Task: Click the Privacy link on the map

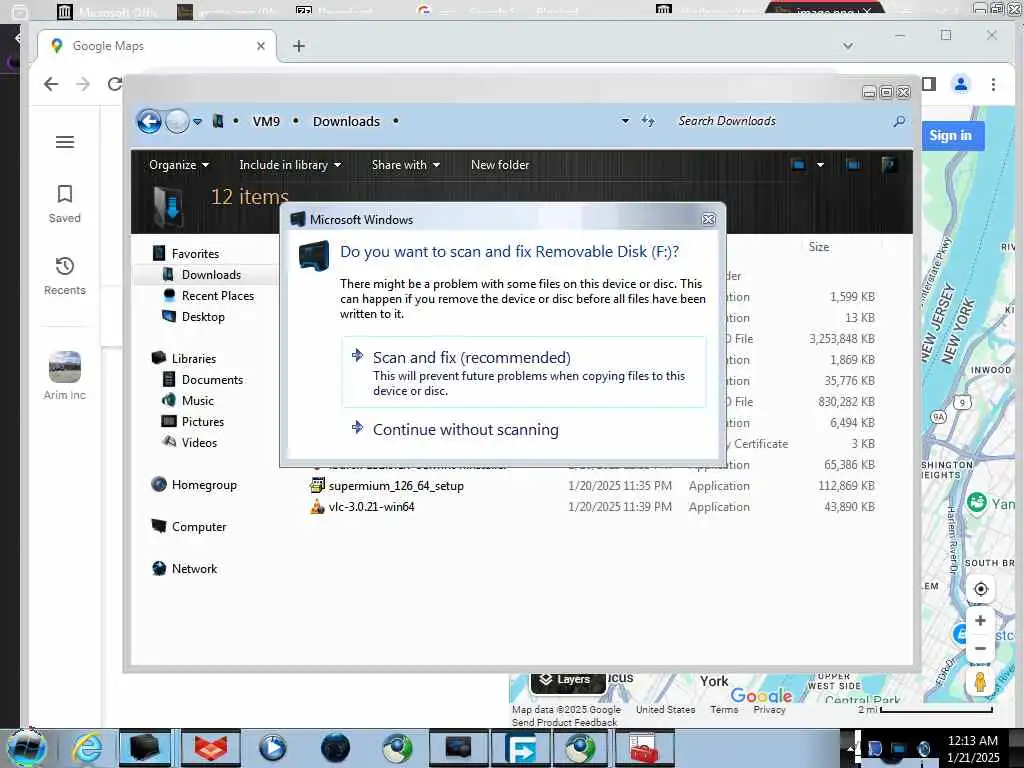Action: pyautogui.click(x=769, y=709)
